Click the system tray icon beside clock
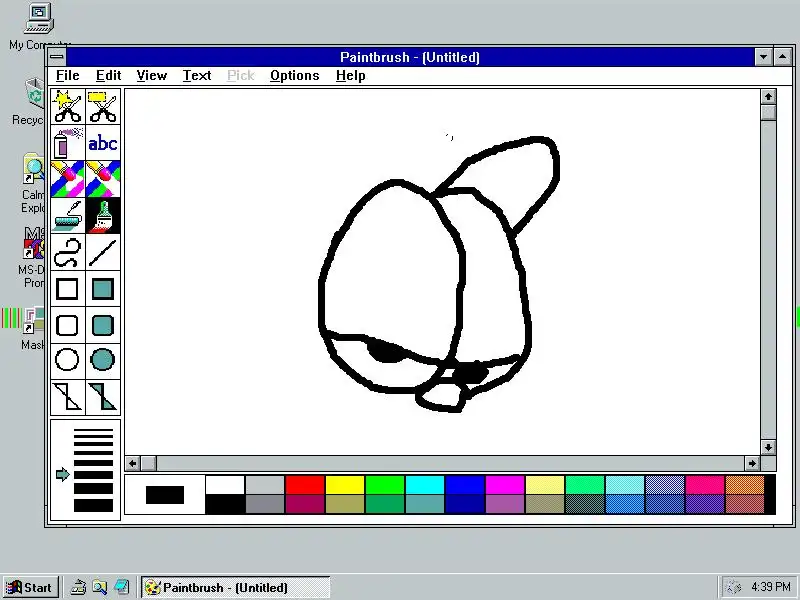Viewport: 800px width, 600px height. tap(734, 587)
